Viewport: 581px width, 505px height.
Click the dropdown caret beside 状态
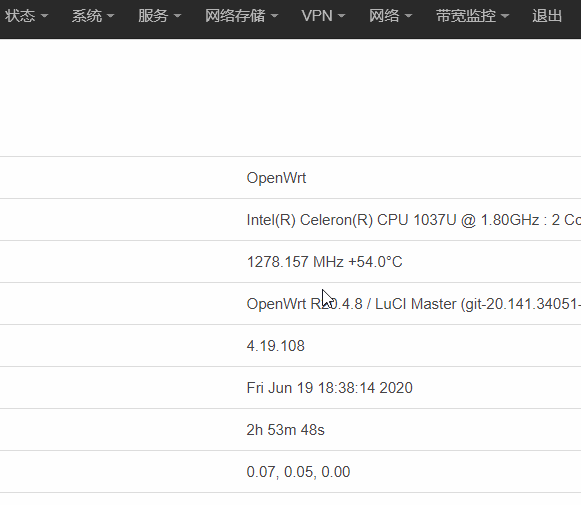pos(44,16)
